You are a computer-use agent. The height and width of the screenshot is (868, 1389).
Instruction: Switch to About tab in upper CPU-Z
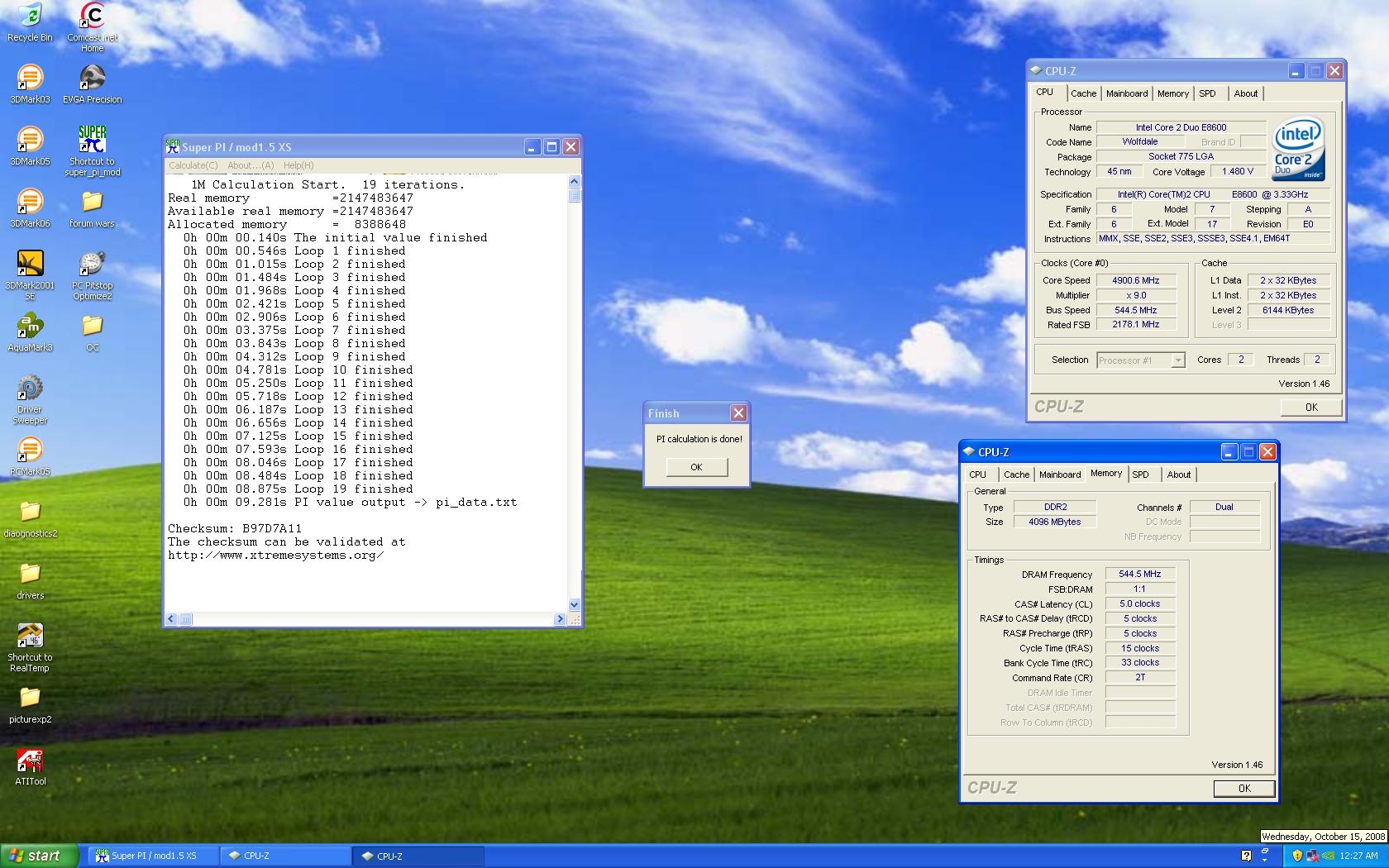tap(1245, 93)
